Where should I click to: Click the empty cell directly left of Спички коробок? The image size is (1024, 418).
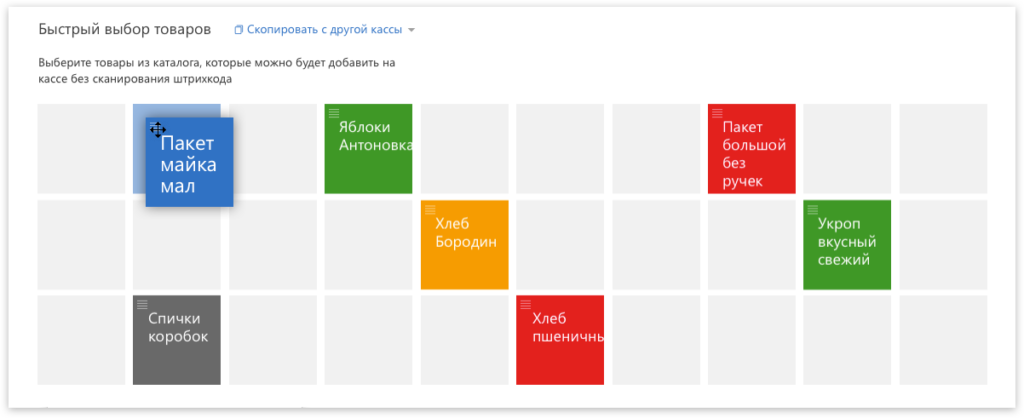click(x=81, y=339)
